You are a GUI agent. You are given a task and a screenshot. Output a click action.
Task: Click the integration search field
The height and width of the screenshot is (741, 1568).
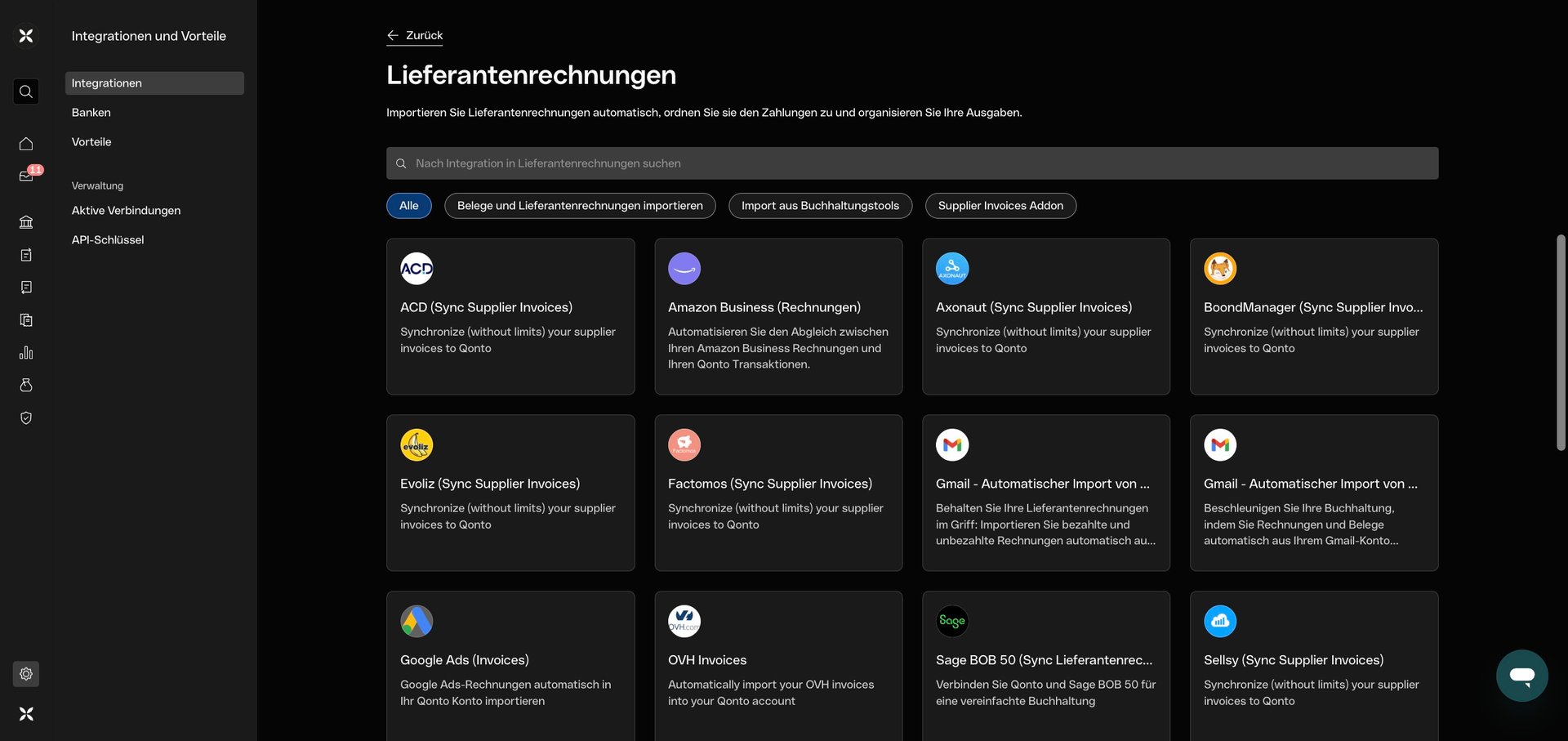click(x=912, y=163)
